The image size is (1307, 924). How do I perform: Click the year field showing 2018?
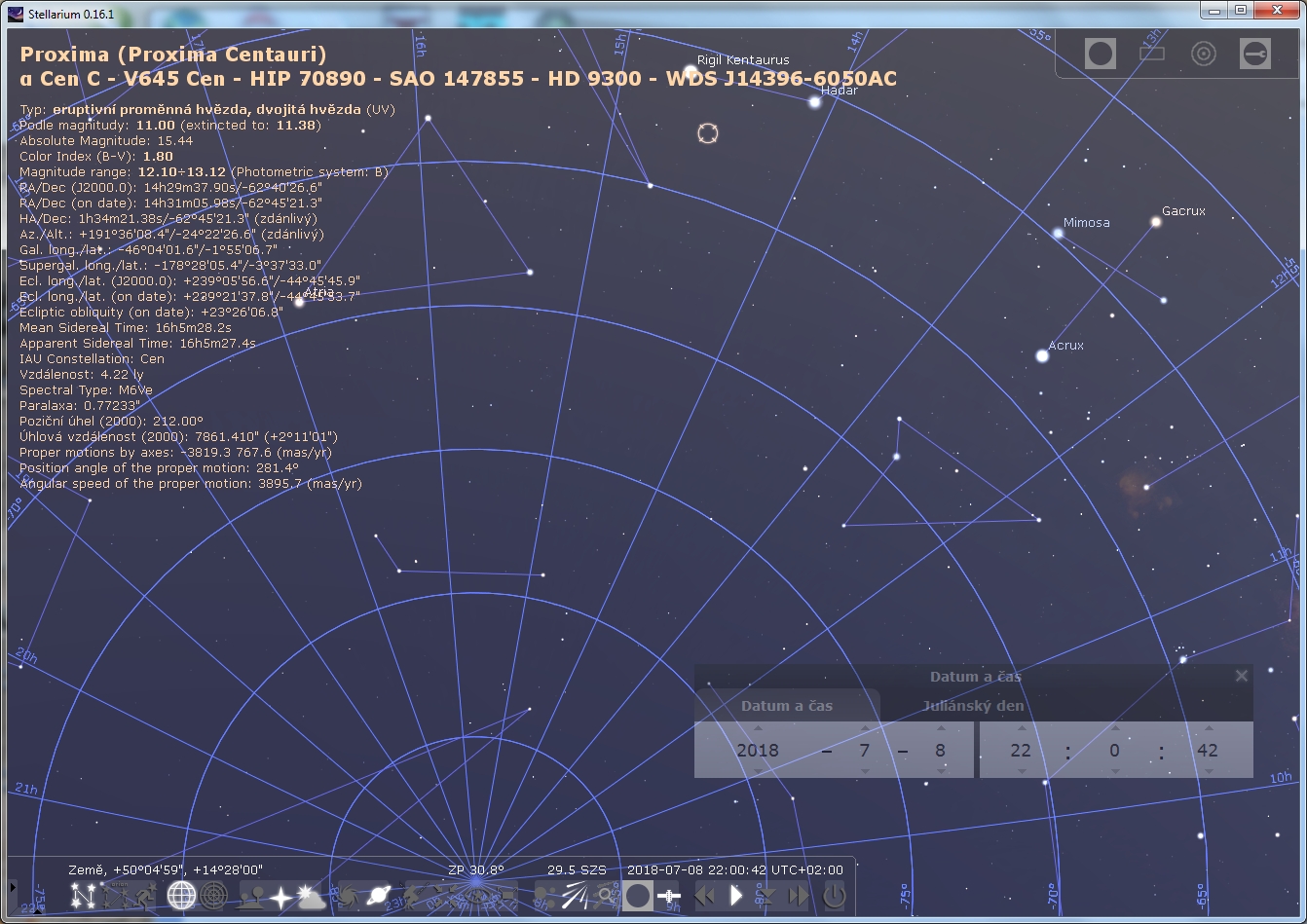(x=758, y=750)
